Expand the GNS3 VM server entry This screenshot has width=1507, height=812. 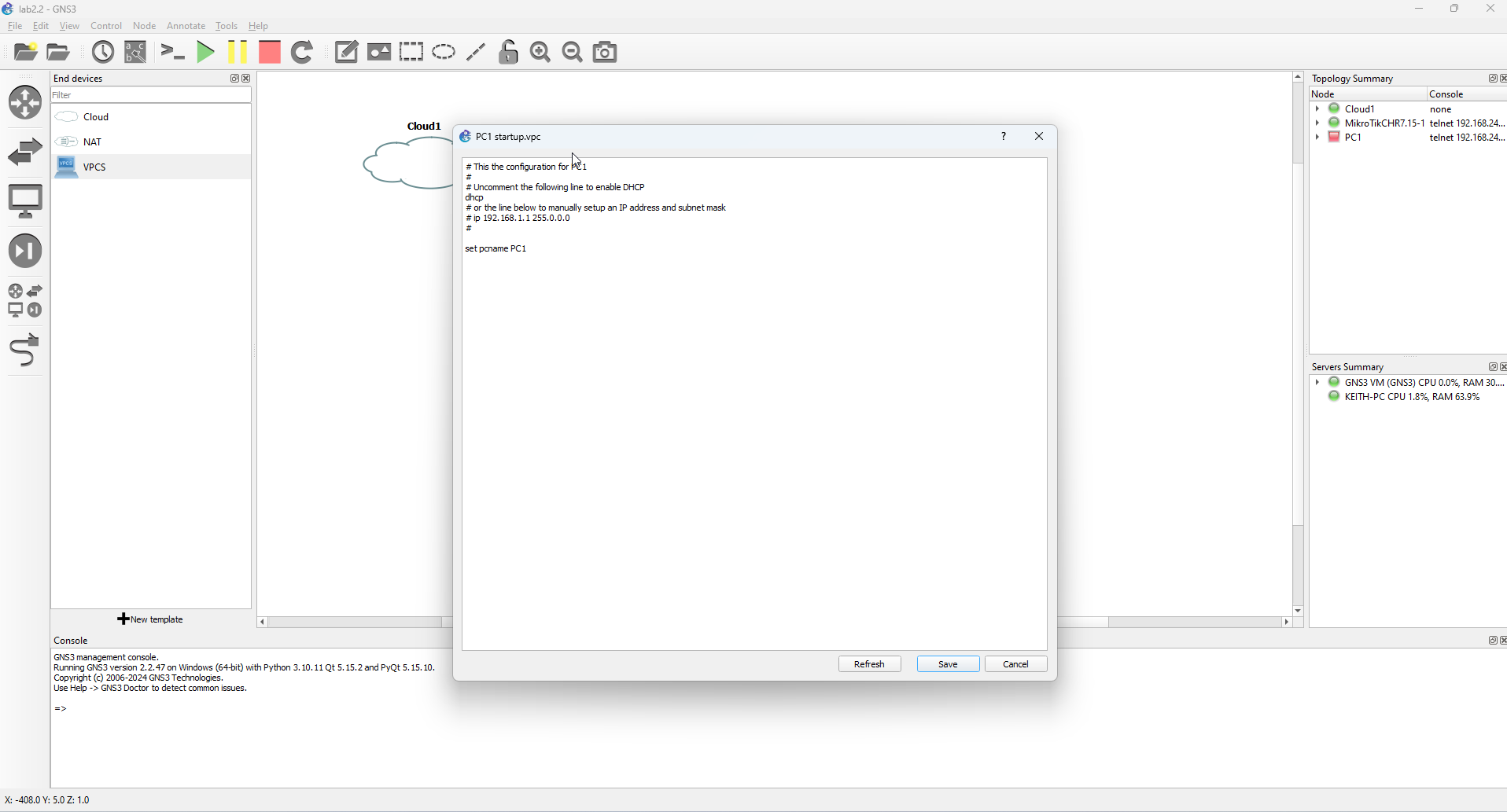[x=1317, y=383]
